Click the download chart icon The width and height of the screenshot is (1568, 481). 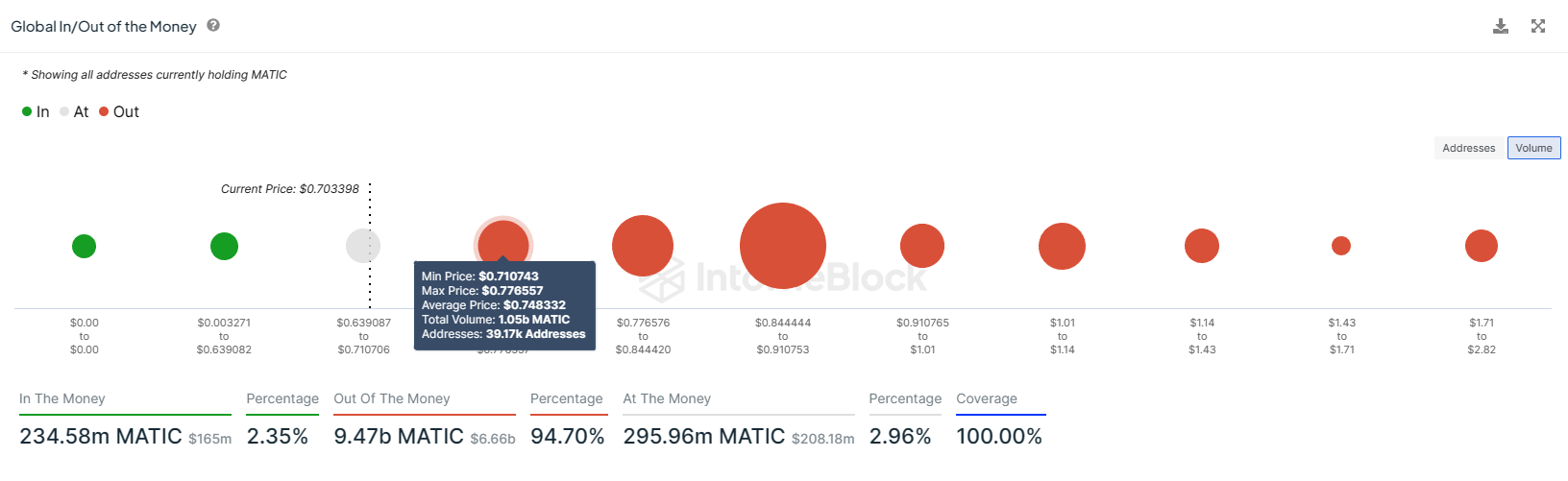(1500, 26)
